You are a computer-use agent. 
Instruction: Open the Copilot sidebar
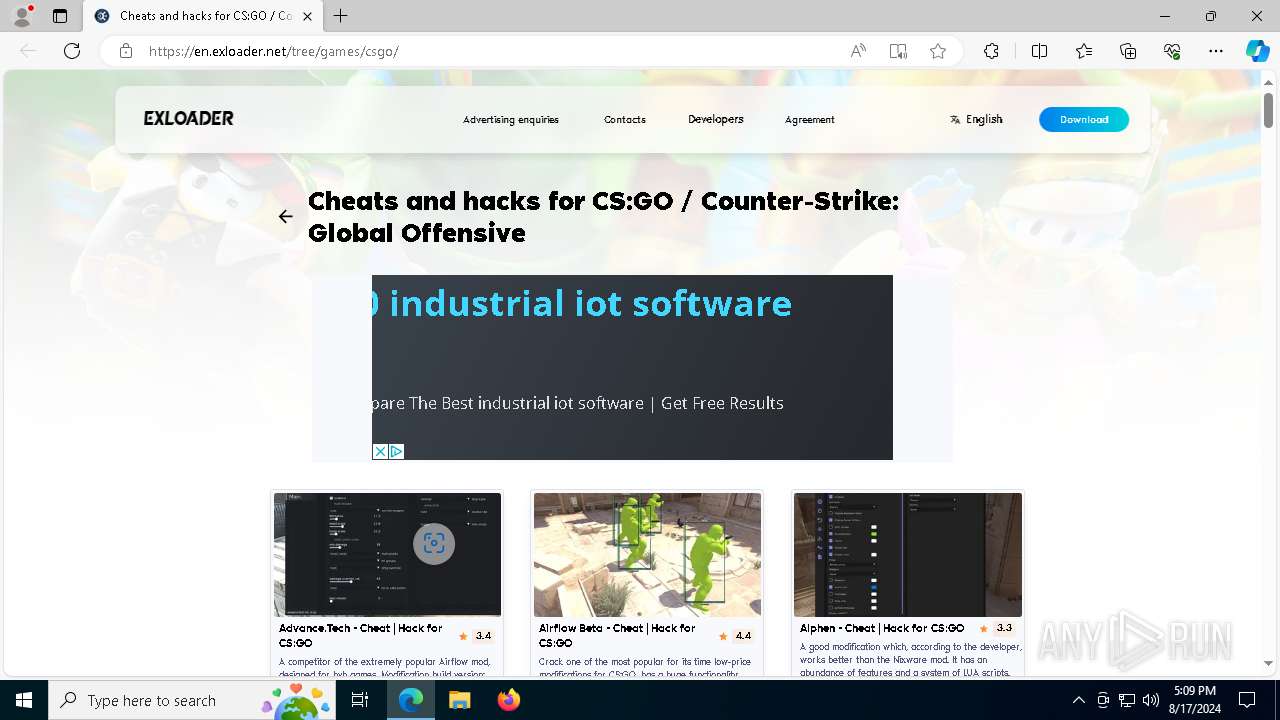1257,51
